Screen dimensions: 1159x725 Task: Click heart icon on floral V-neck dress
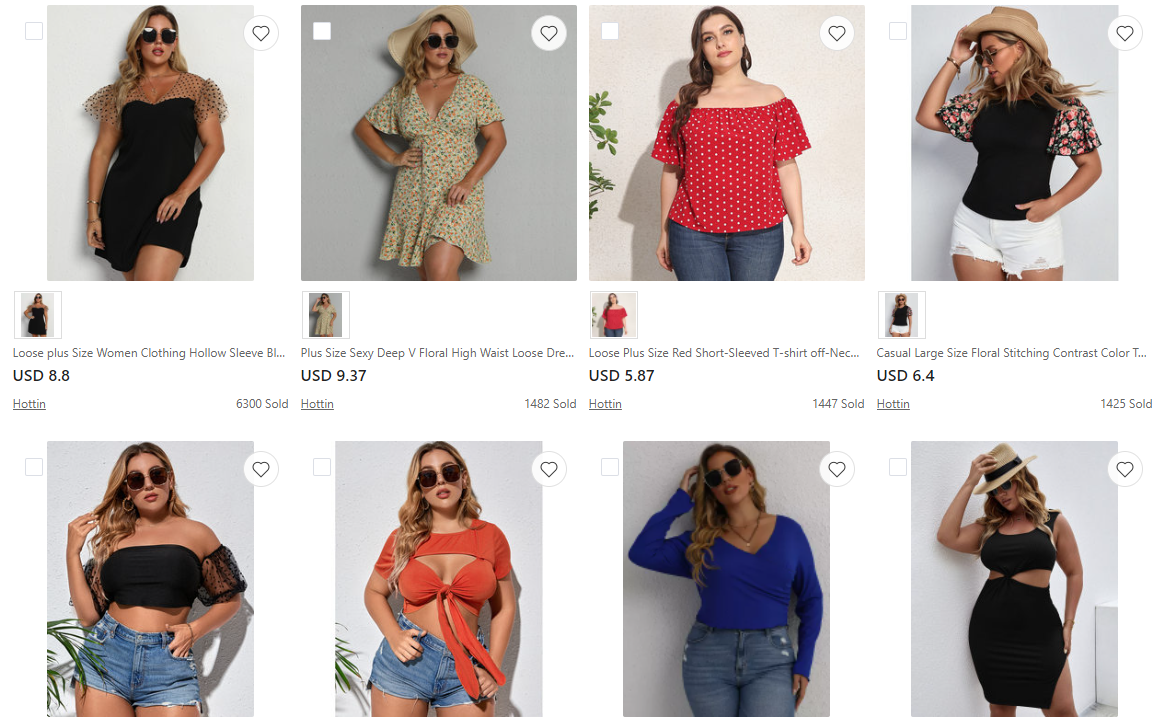pos(549,33)
